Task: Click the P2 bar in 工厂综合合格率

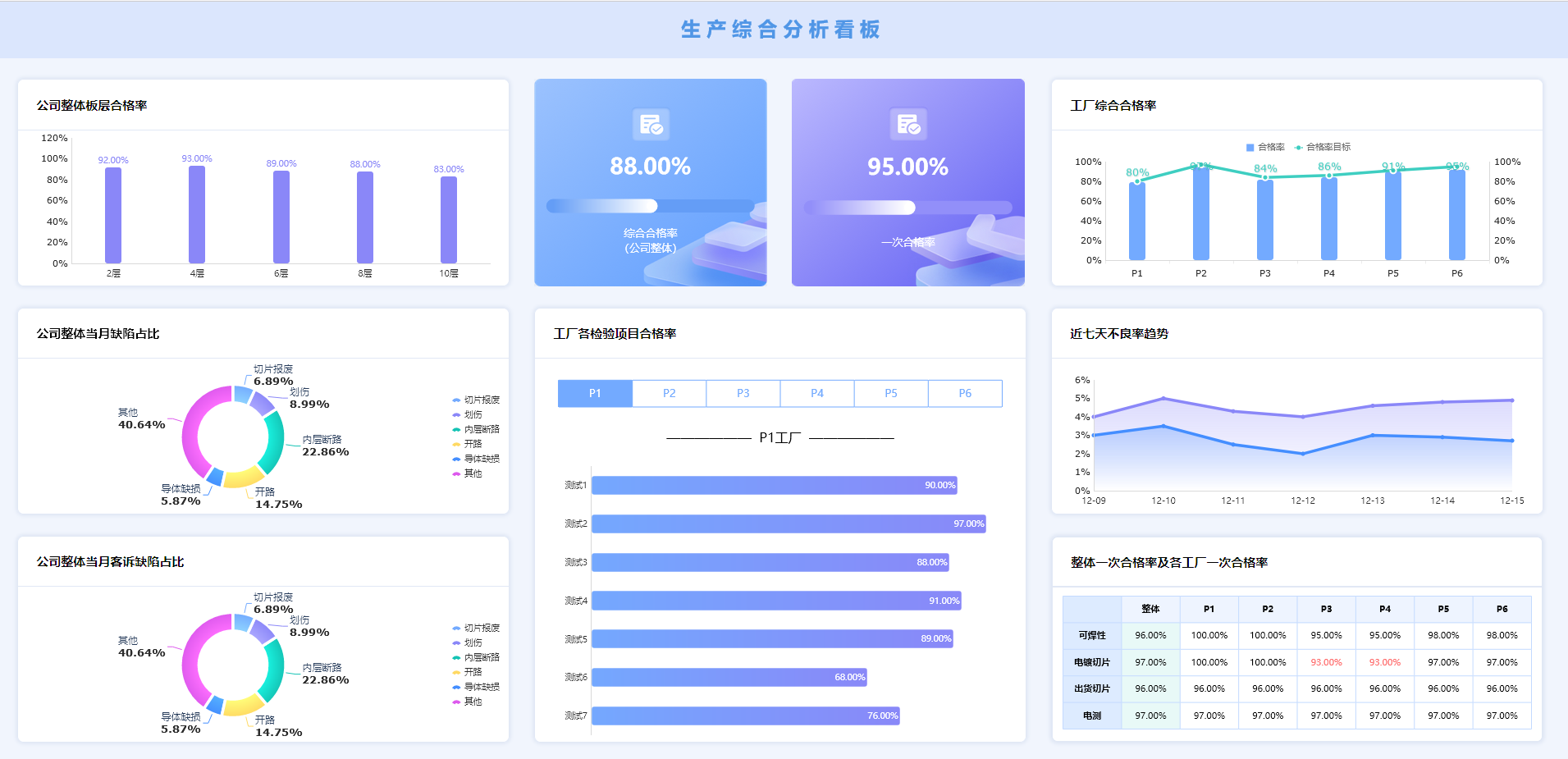Action: [1201, 213]
